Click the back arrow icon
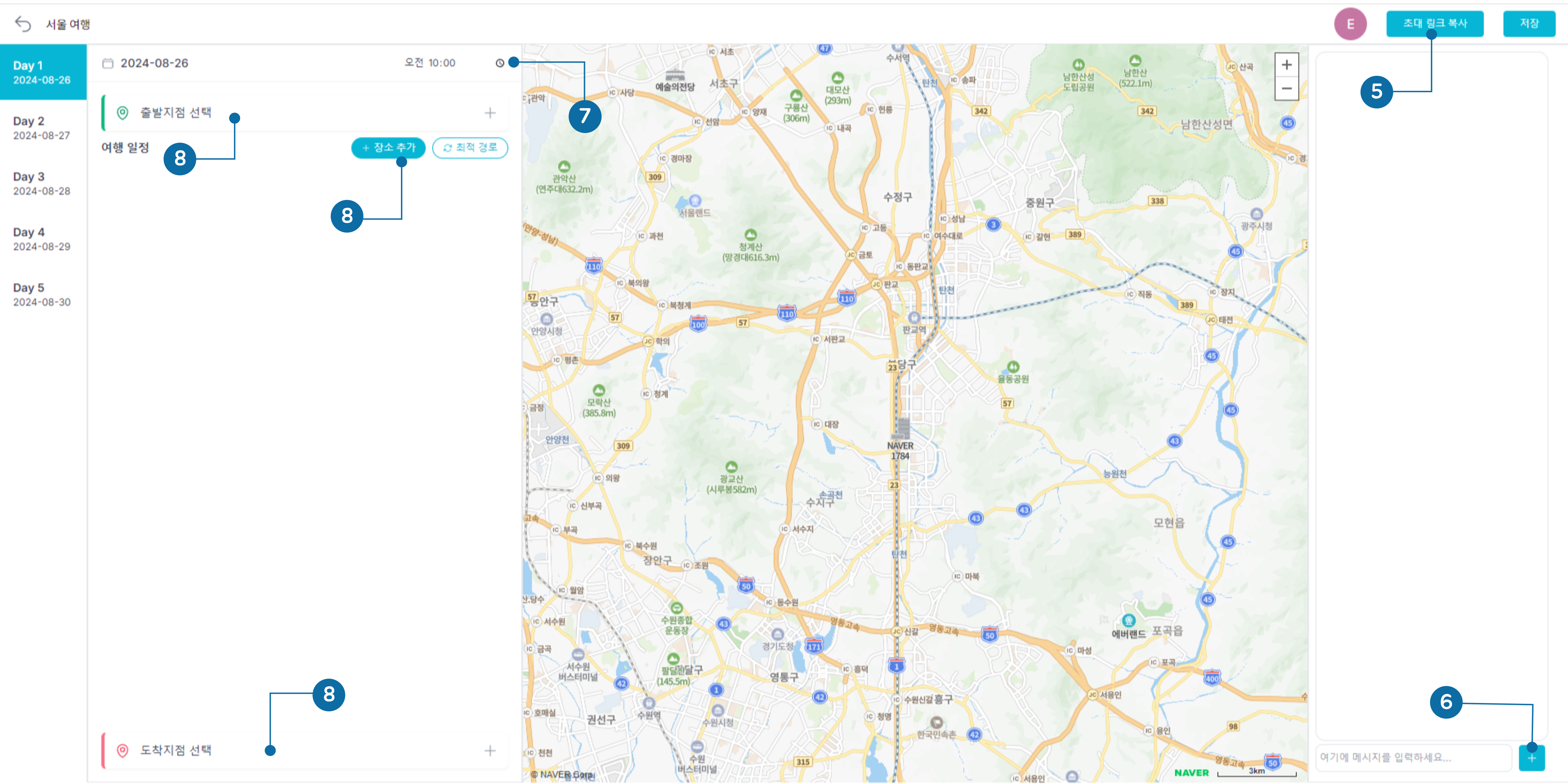The width and height of the screenshot is (1568, 784). (22, 24)
